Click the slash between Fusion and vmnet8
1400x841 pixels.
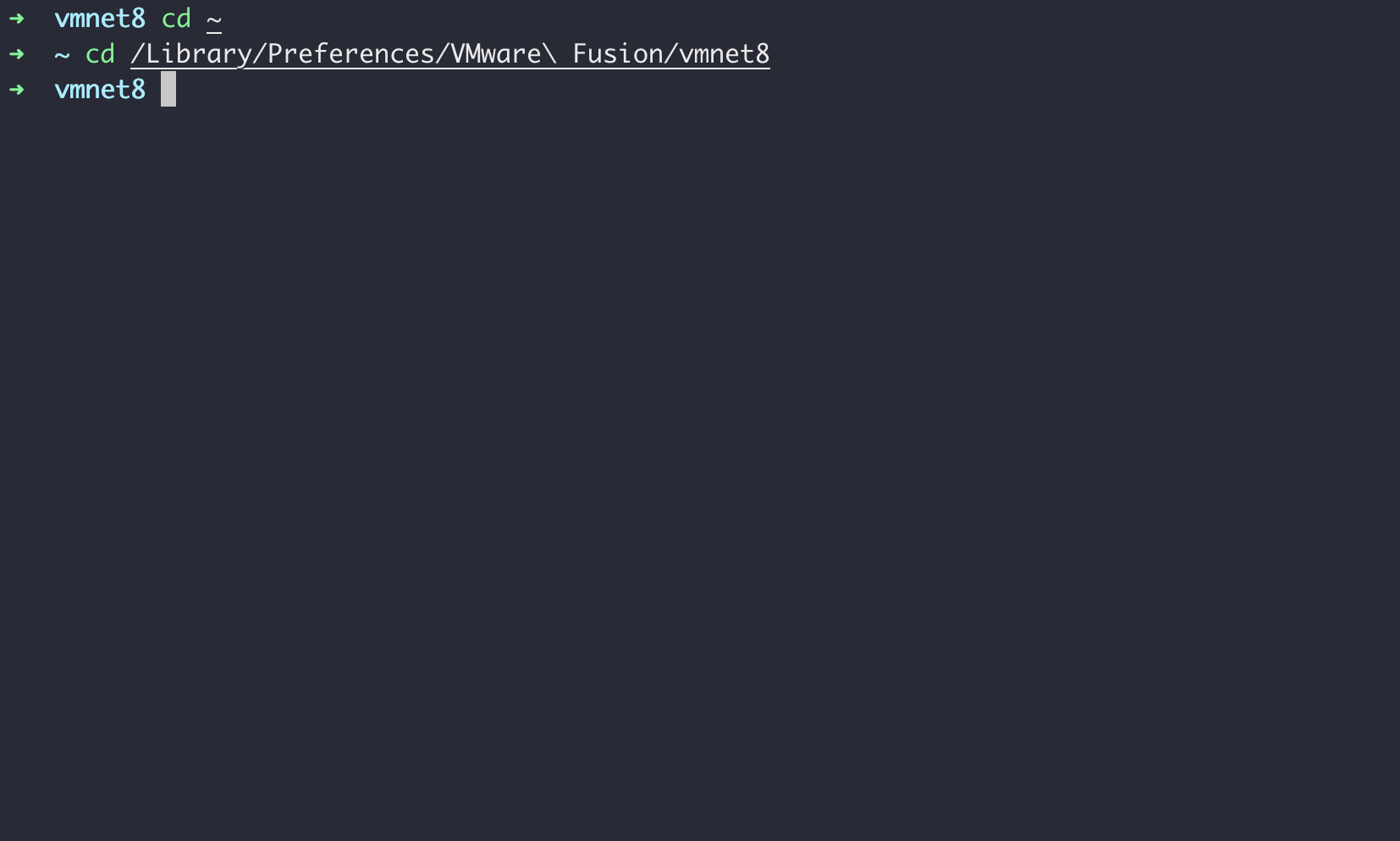[x=671, y=54]
